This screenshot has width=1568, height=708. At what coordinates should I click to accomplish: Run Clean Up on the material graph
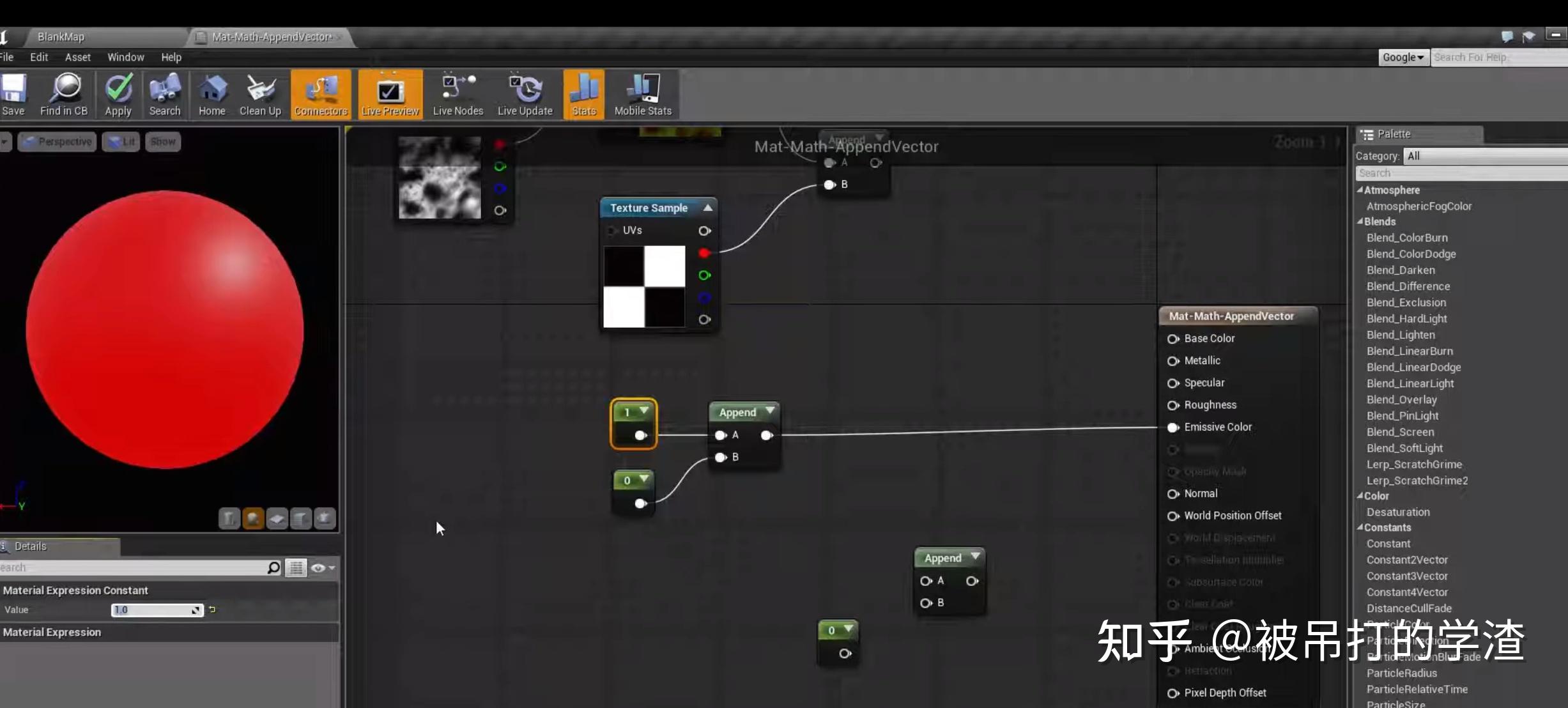[259, 95]
